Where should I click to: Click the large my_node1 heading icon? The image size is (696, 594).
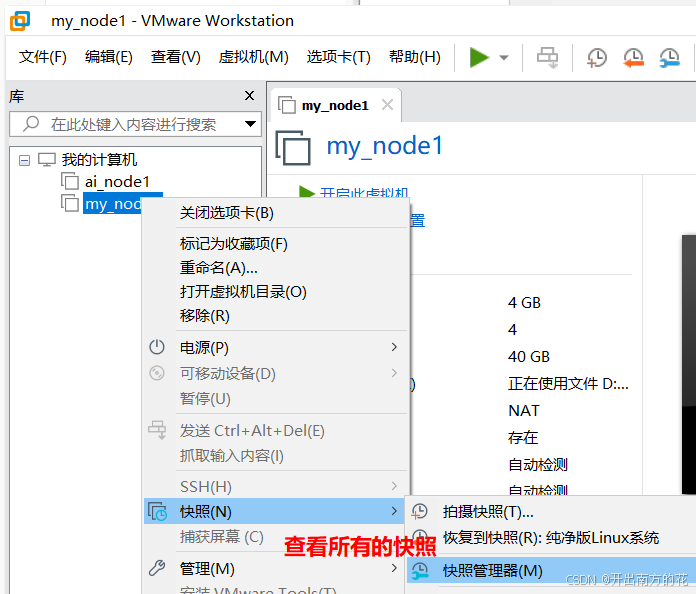click(293, 147)
